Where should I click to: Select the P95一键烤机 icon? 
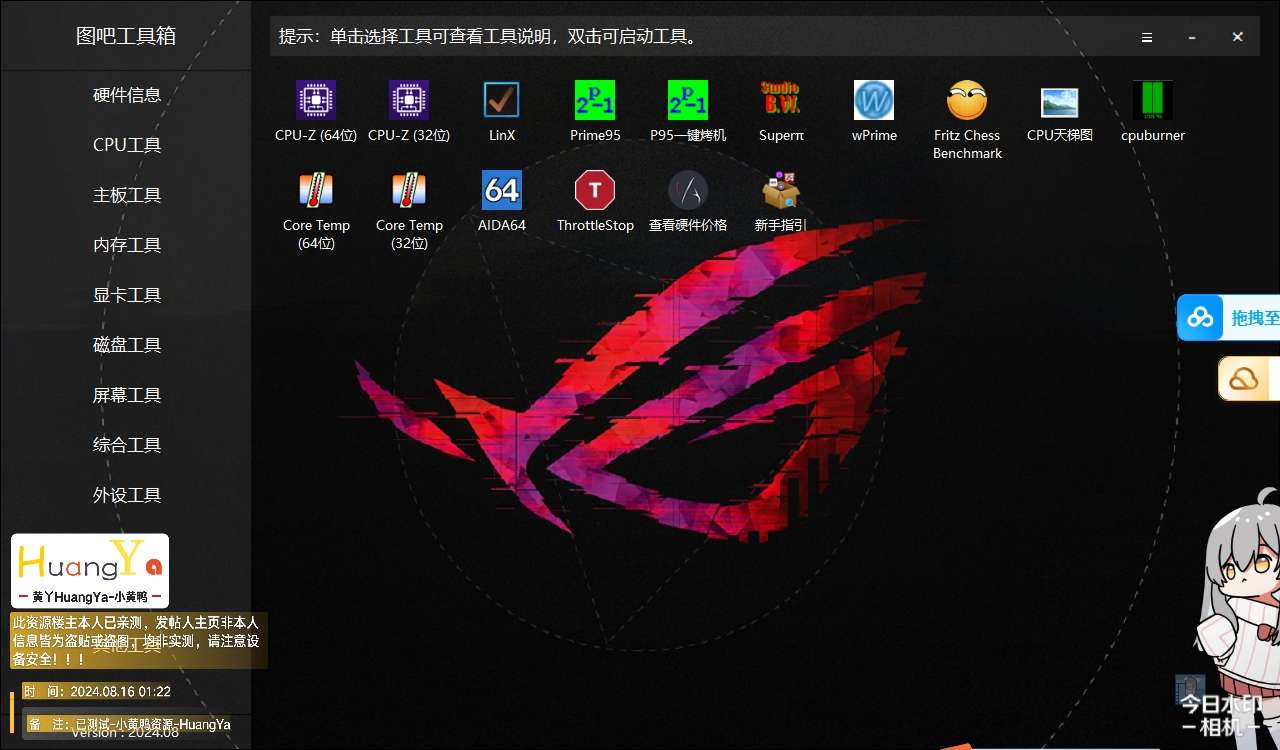coord(688,101)
